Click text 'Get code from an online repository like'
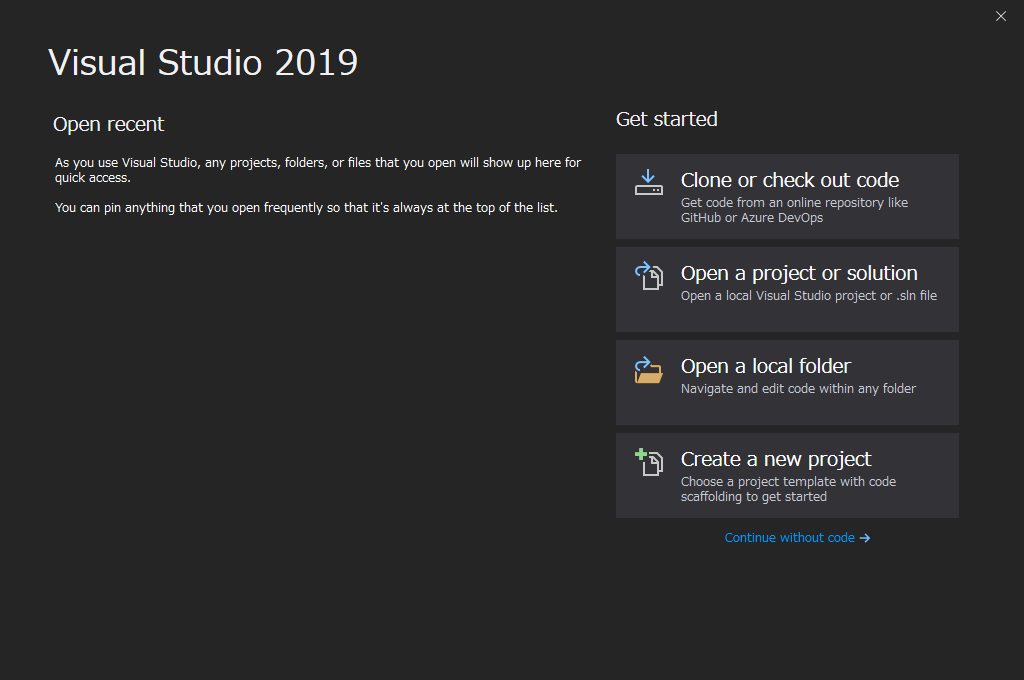 [794, 202]
